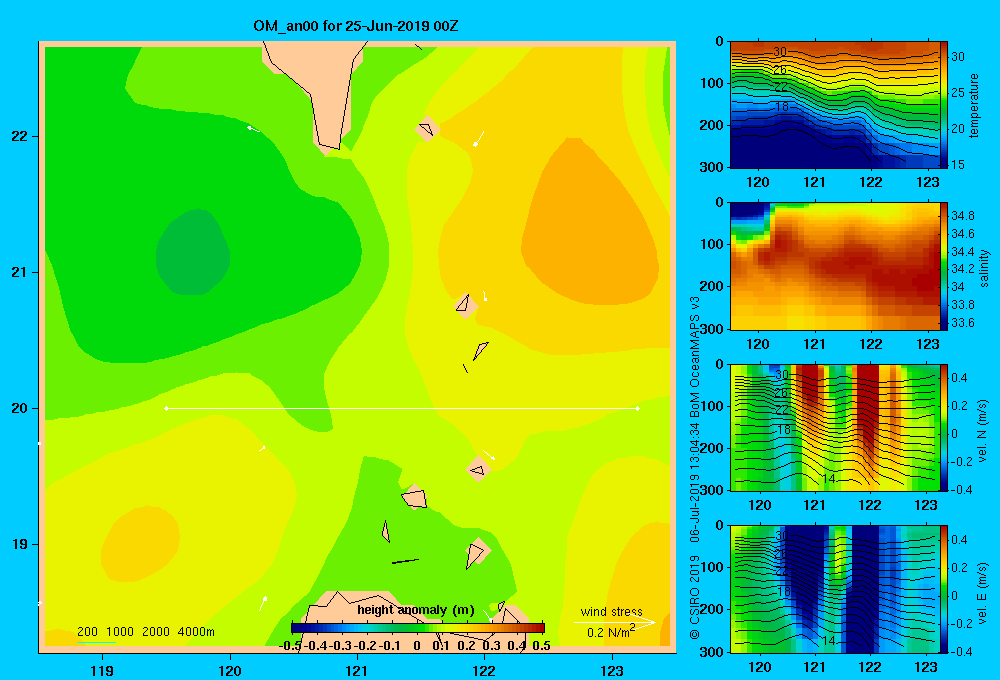Click the plot title 'OM_an00 for 25-Jun-2019 00Z'

[355, 26]
